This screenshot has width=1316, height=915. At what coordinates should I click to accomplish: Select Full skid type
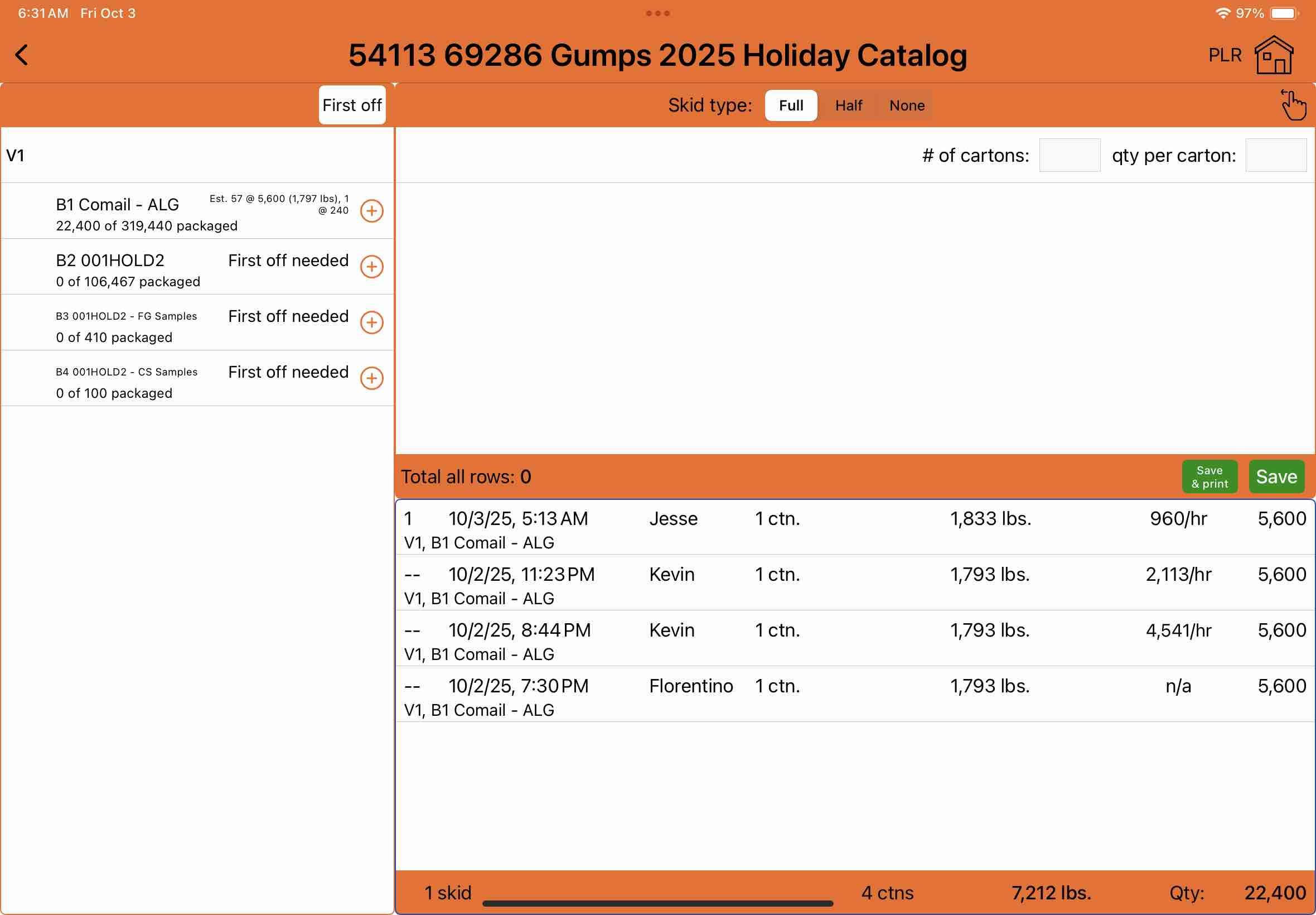pos(791,105)
